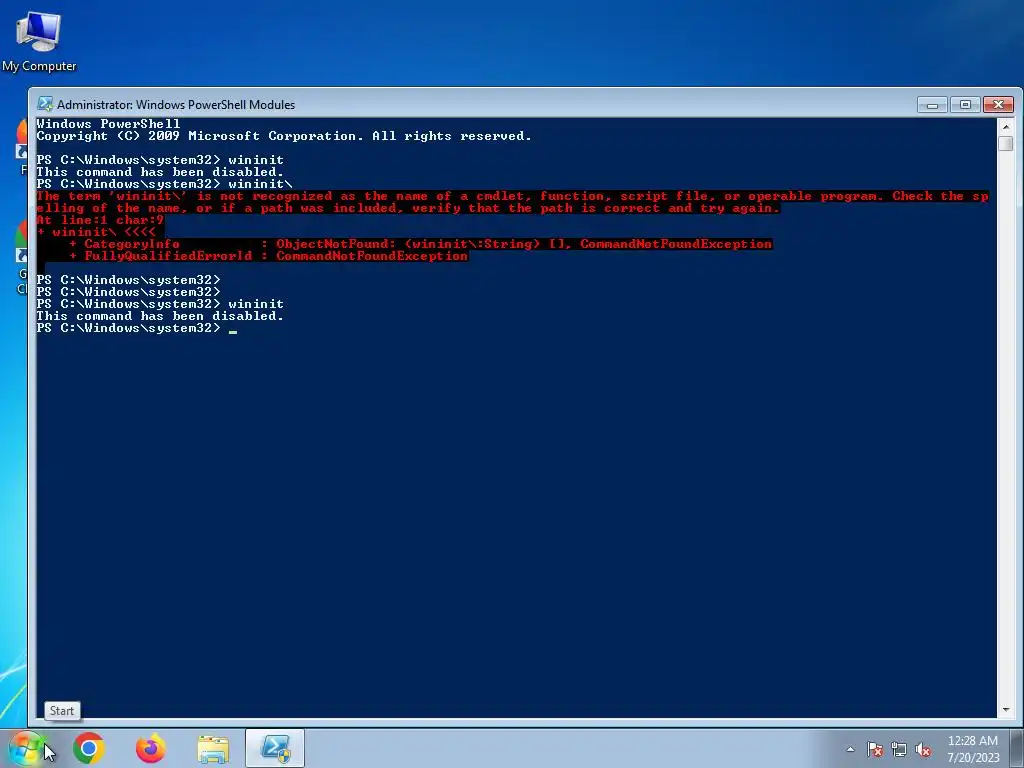This screenshot has width=1024, height=768.
Task: Click the PowerShell window title bar
Action: [x=483, y=104]
